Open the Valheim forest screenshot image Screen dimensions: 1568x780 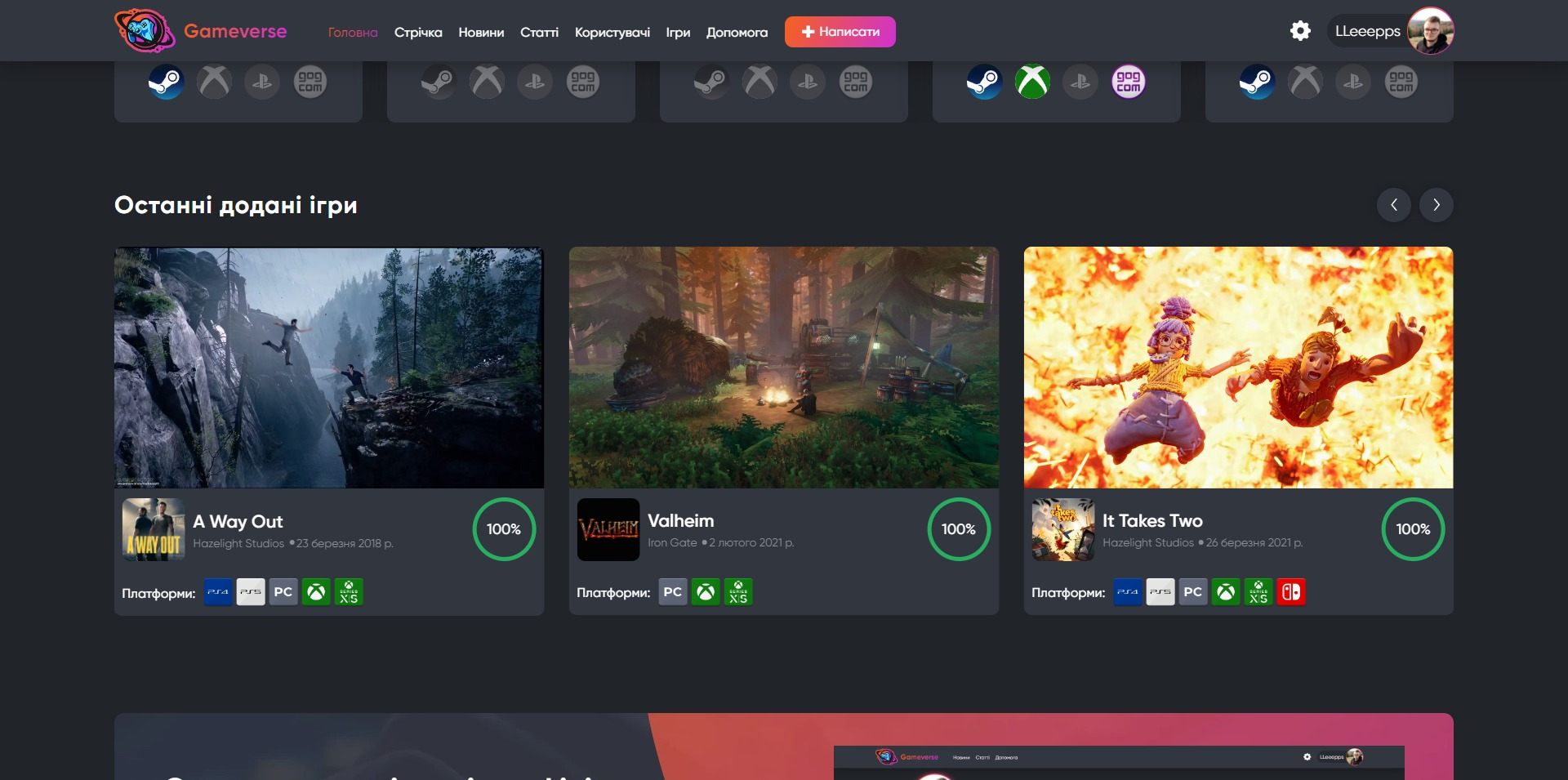point(784,368)
